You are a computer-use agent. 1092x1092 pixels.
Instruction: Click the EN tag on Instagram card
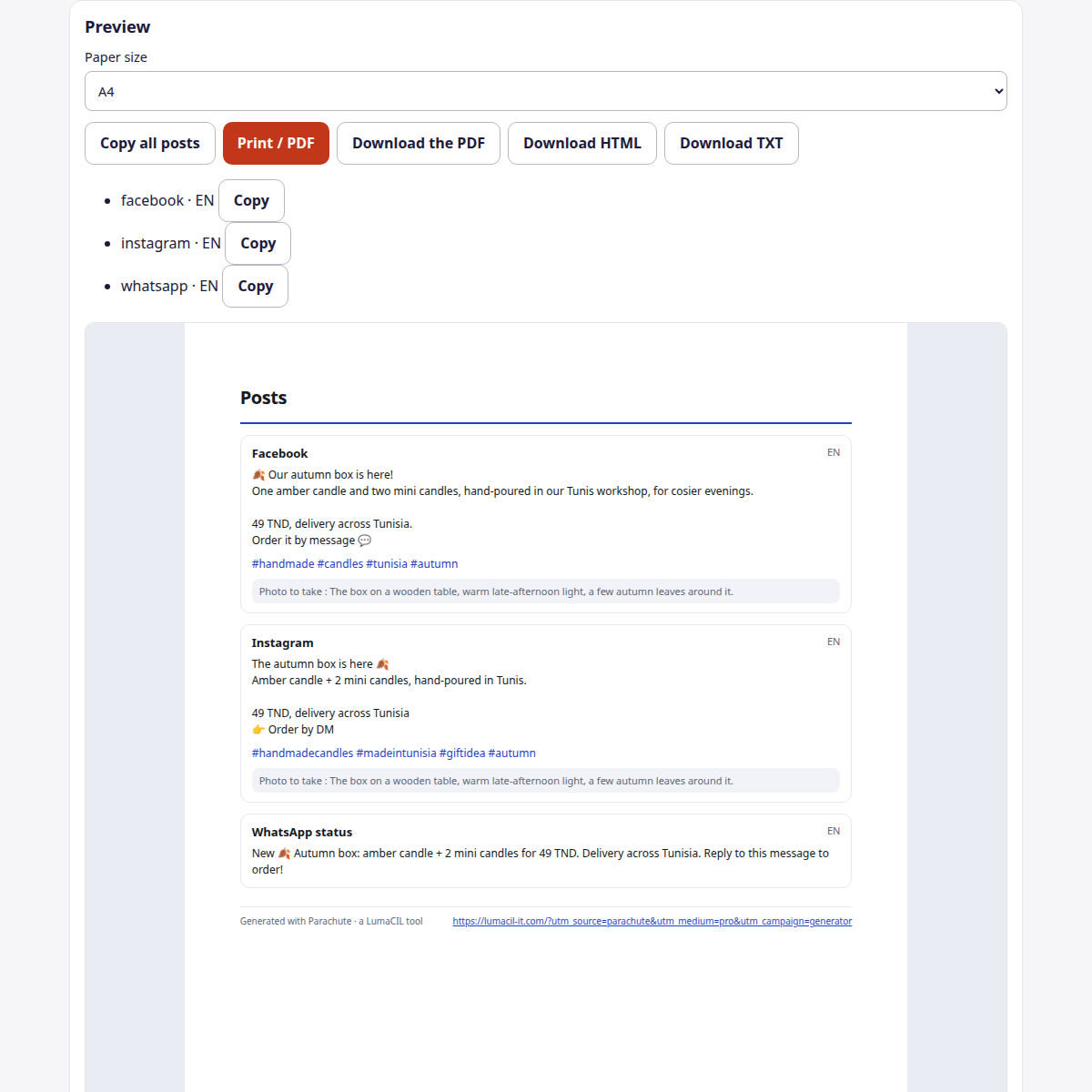pyautogui.click(x=834, y=642)
